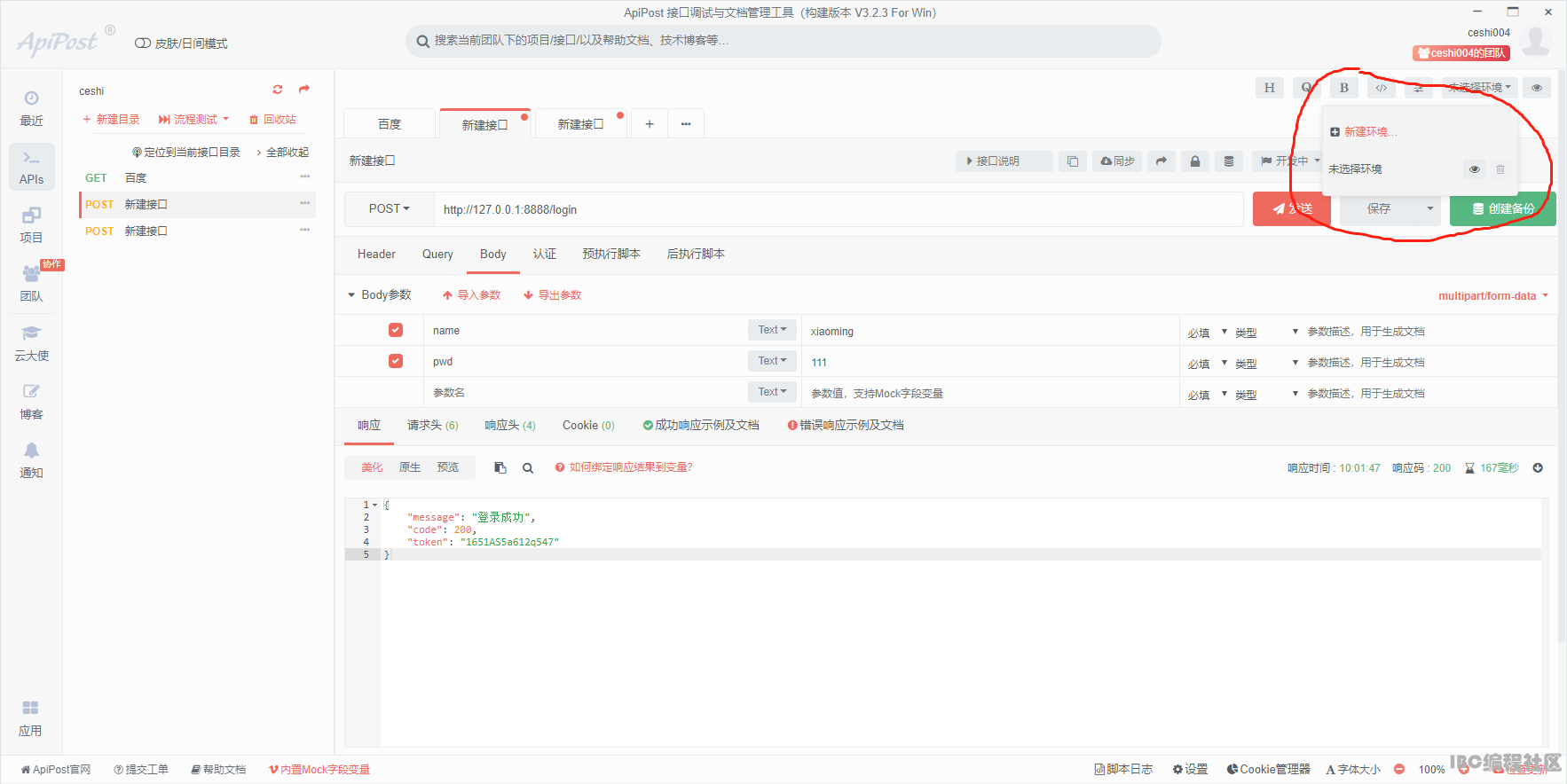The height and width of the screenshot is (784, 1567).
Task: Search within the response body
Action: point(528,467)
